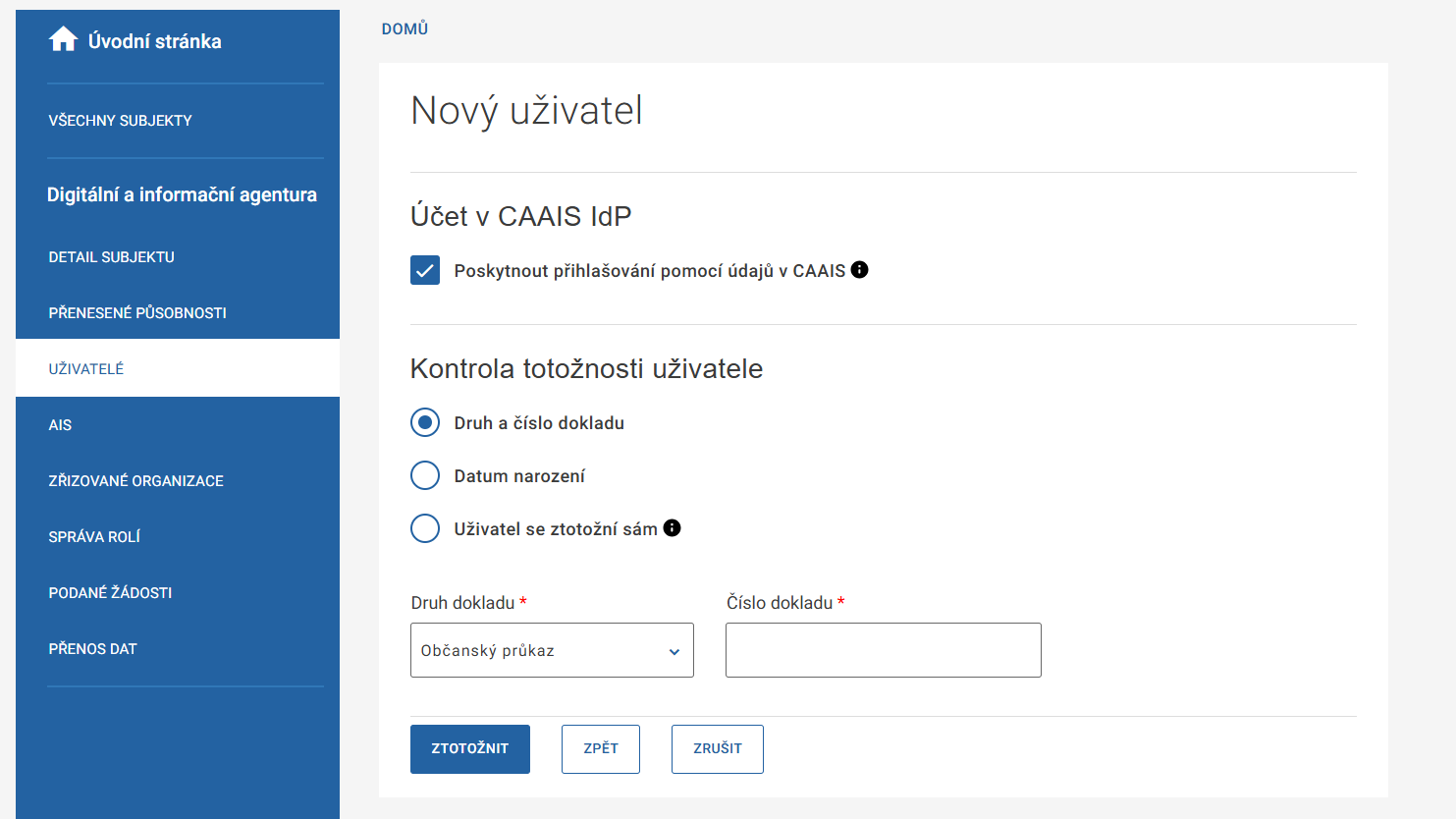
Task: Select the Datum narození radio option
Action: [425, 476]
